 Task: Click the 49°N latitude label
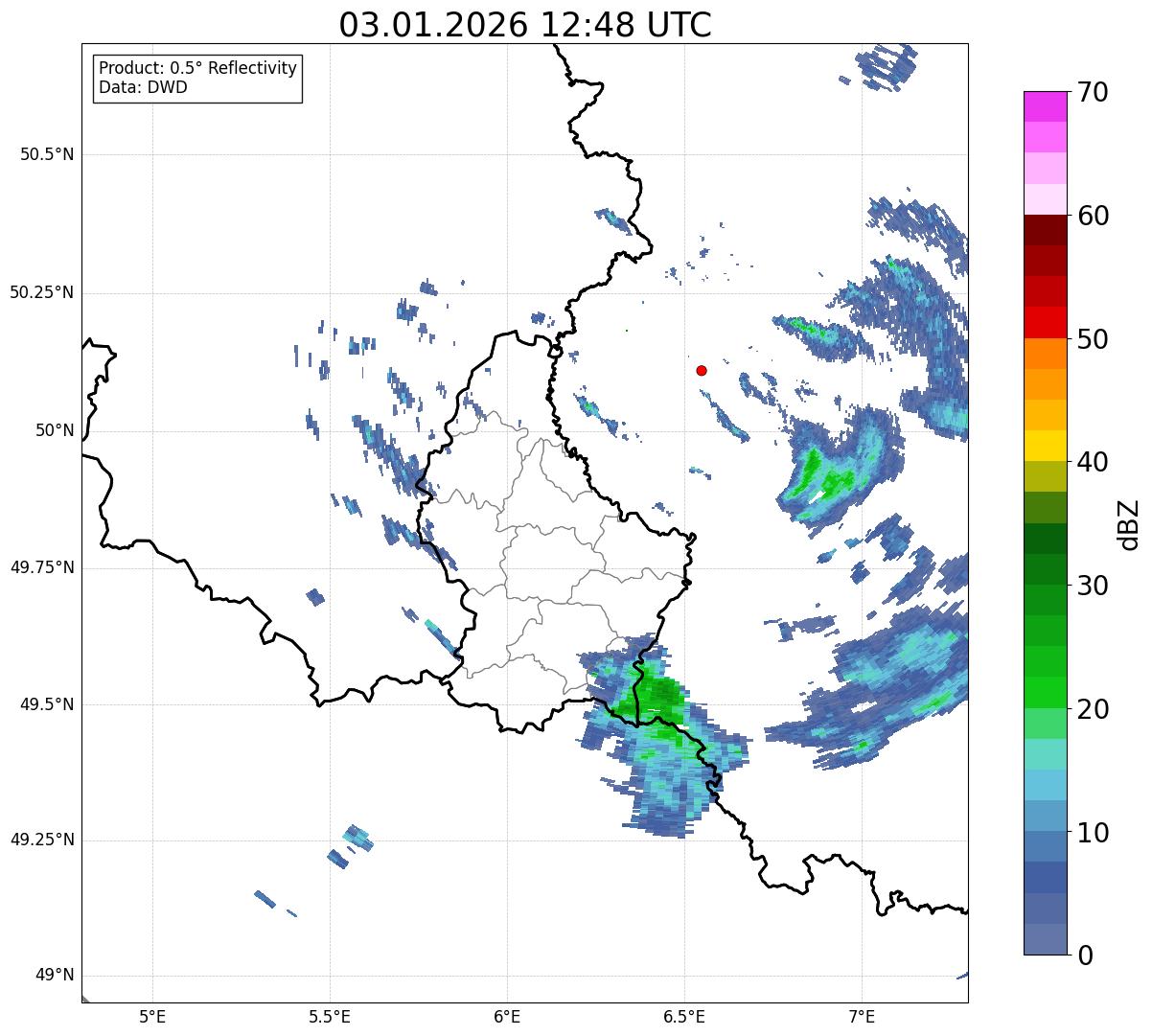click(x=55, y=976)
